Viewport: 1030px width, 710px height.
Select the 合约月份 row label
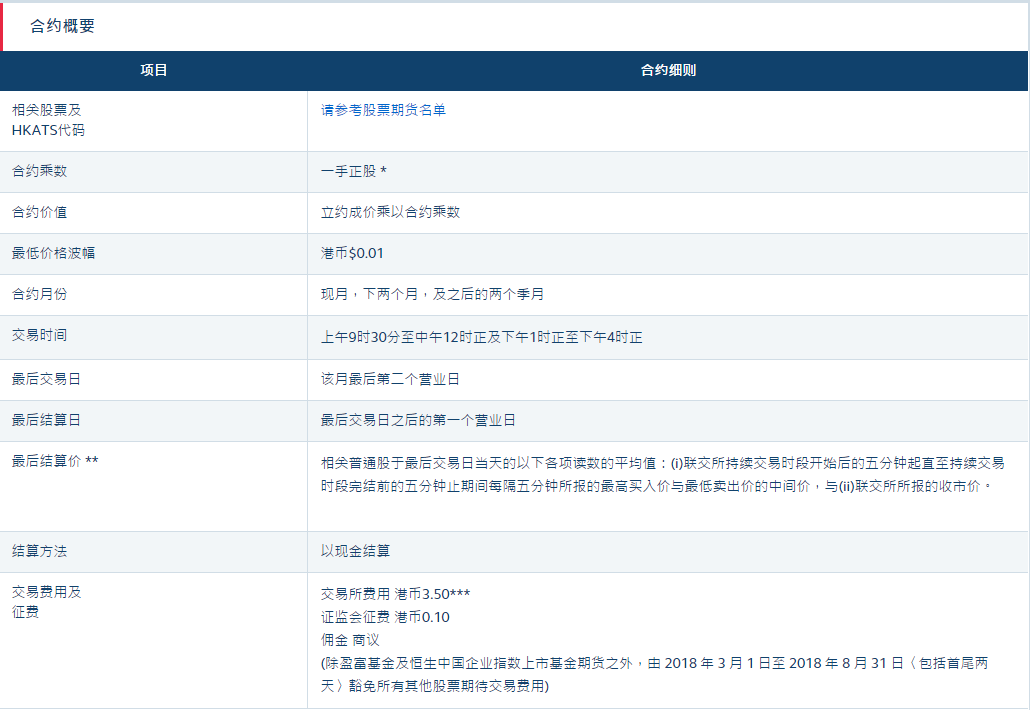pyautogui.click(x=40, y=295)
